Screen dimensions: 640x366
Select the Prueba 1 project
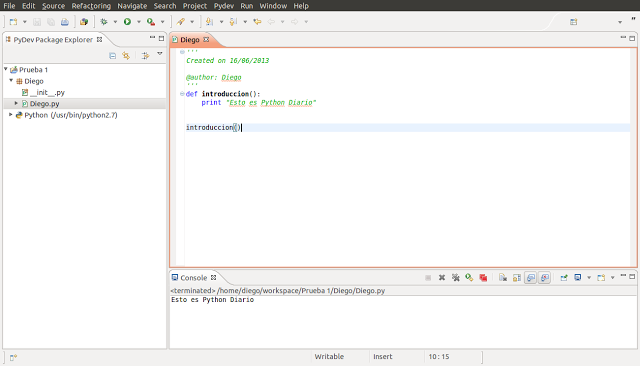pyautogui.click(x=33, y=70)
